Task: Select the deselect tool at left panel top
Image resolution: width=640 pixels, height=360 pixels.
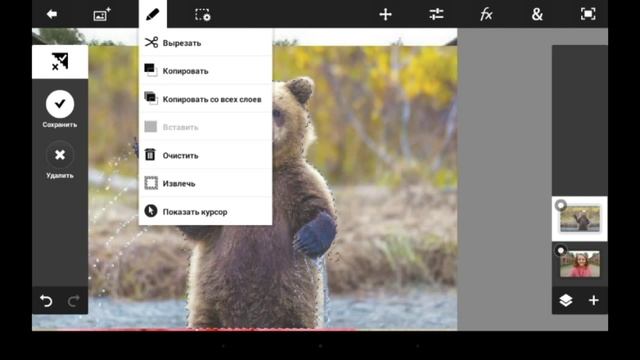Action: point(60,62)
